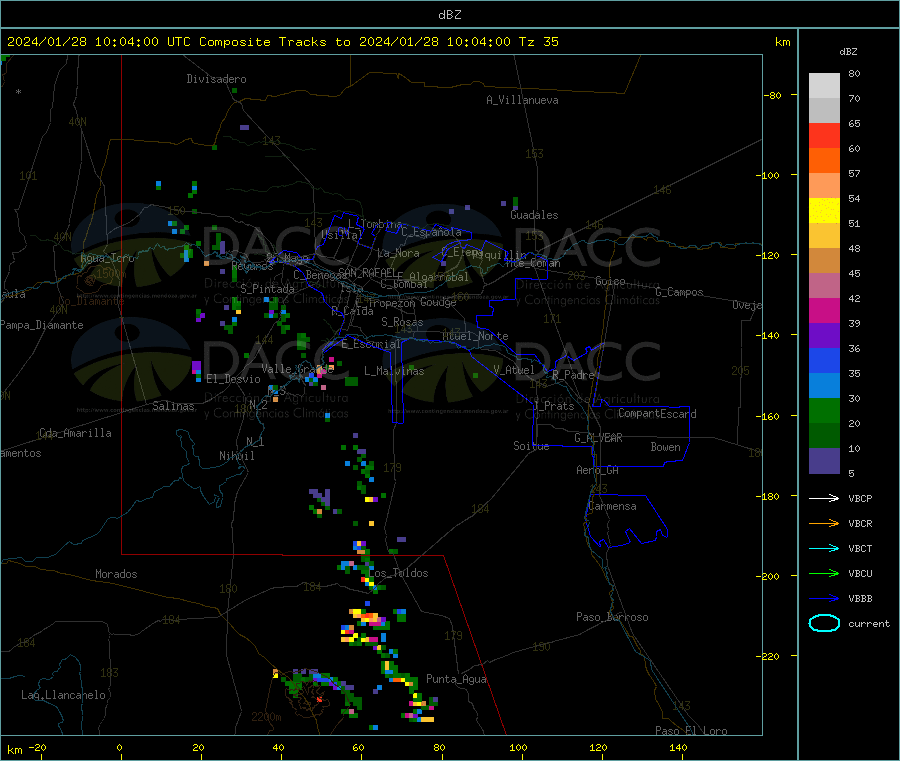Click the Divisadero place label
This screenshot has width=900, height=761.
coord(216,79)
